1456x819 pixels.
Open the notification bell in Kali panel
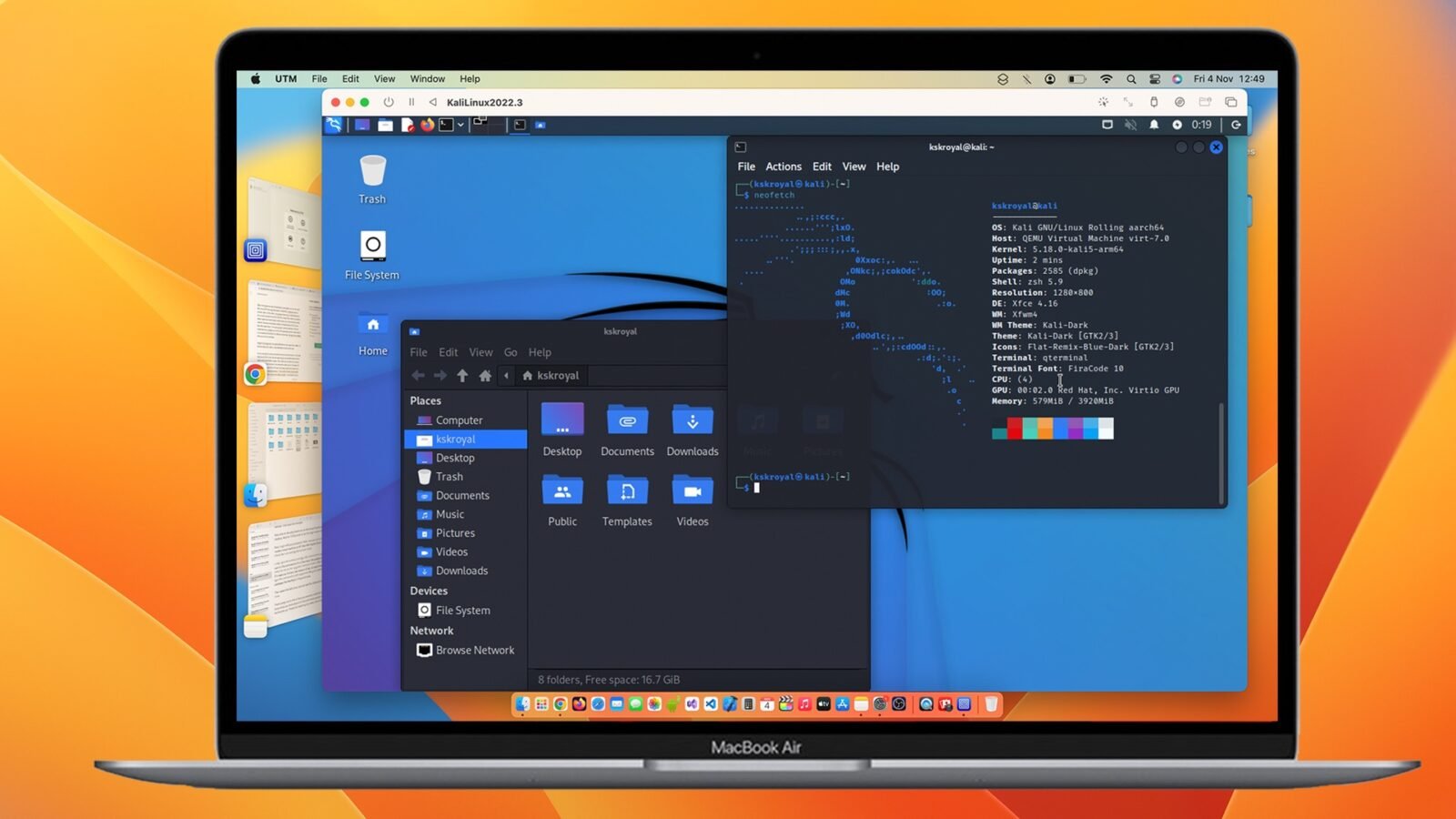click(x=1154, y=125)
